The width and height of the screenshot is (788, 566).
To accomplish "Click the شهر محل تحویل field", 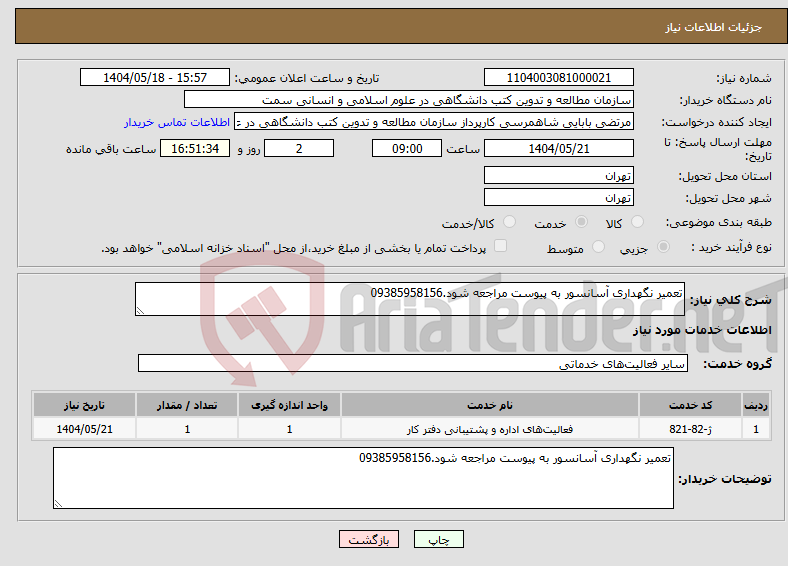I will (558, 198).
